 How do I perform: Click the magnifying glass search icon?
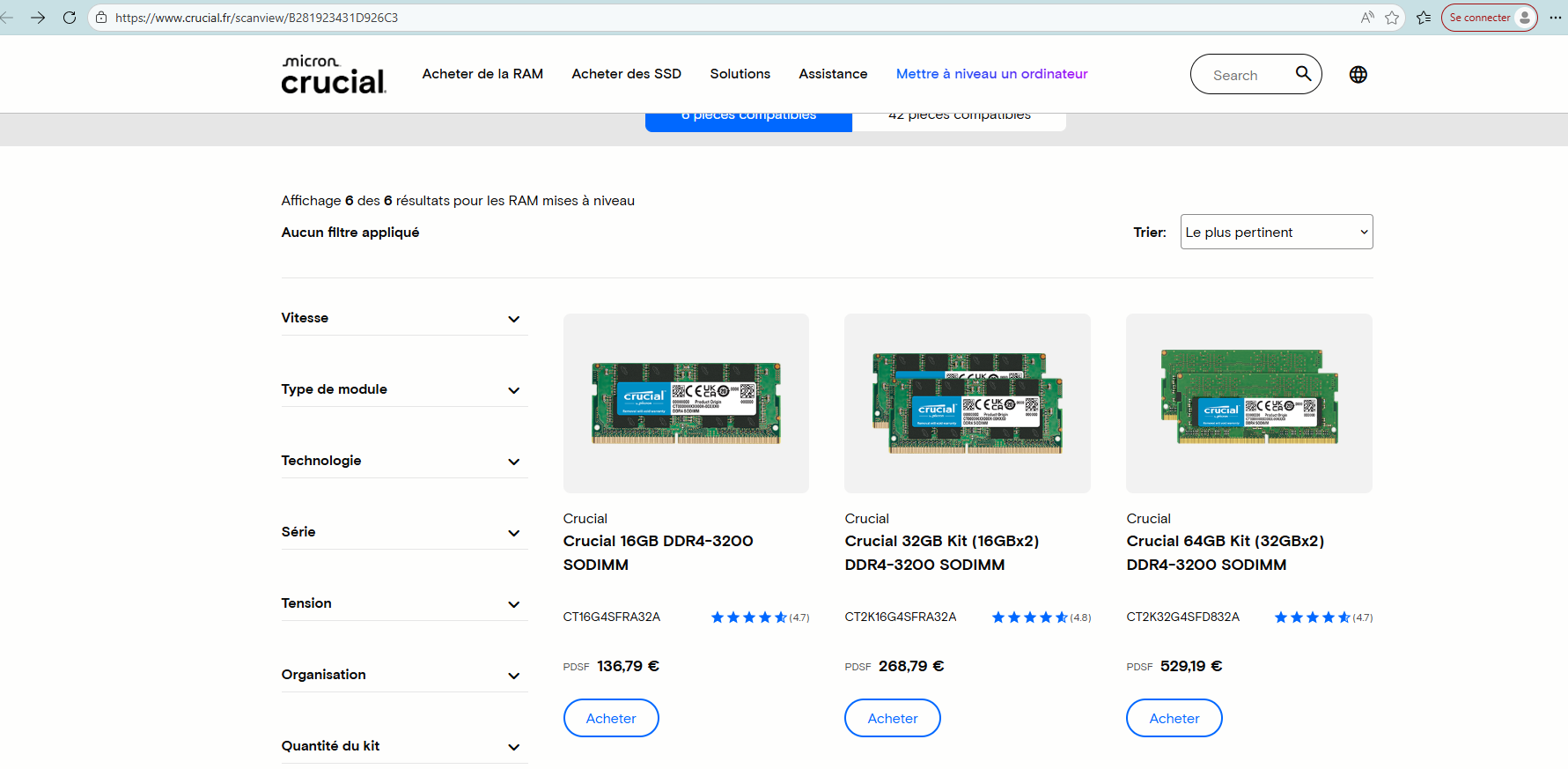1303,74
